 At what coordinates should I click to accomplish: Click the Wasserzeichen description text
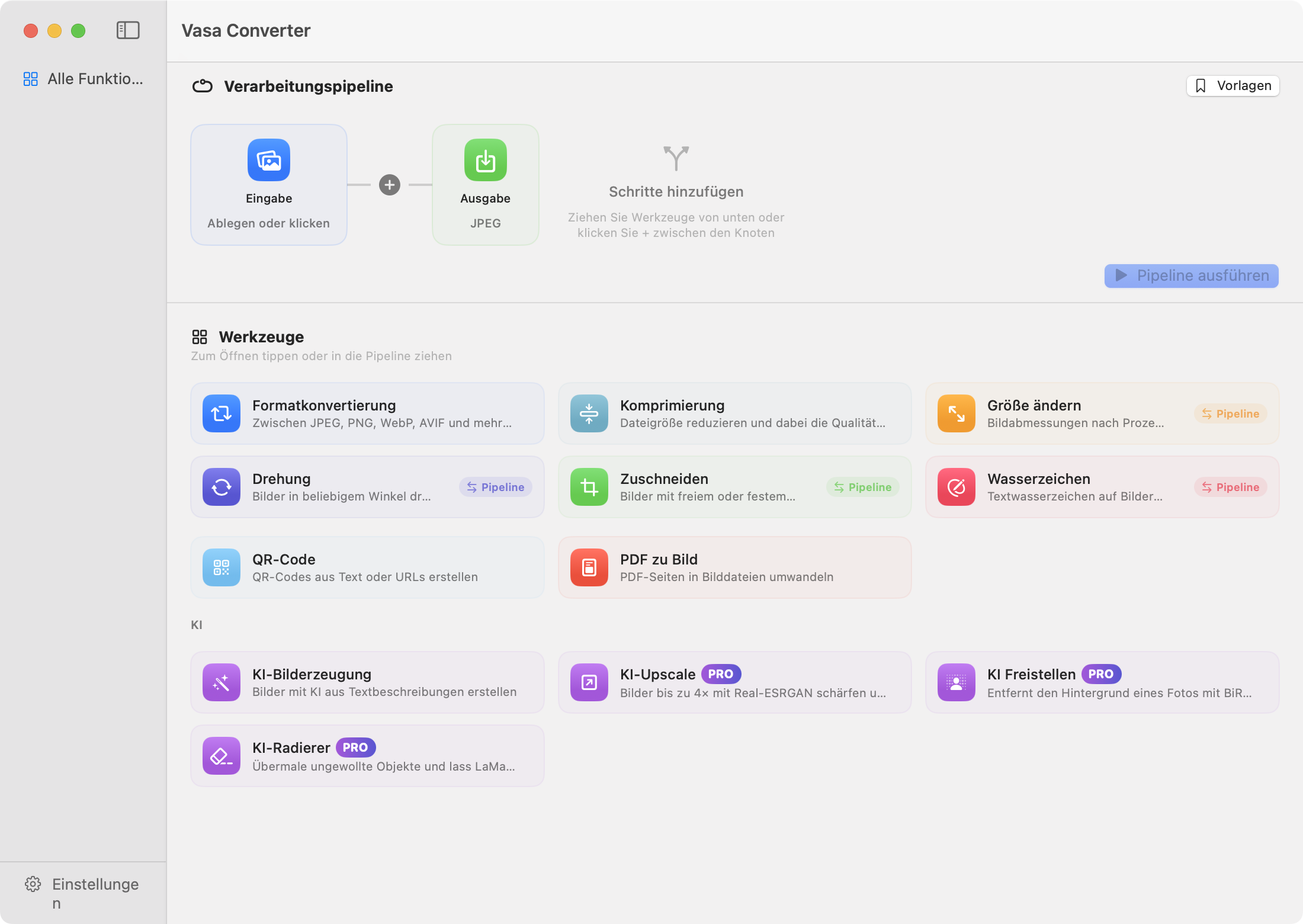[1075, 496]
